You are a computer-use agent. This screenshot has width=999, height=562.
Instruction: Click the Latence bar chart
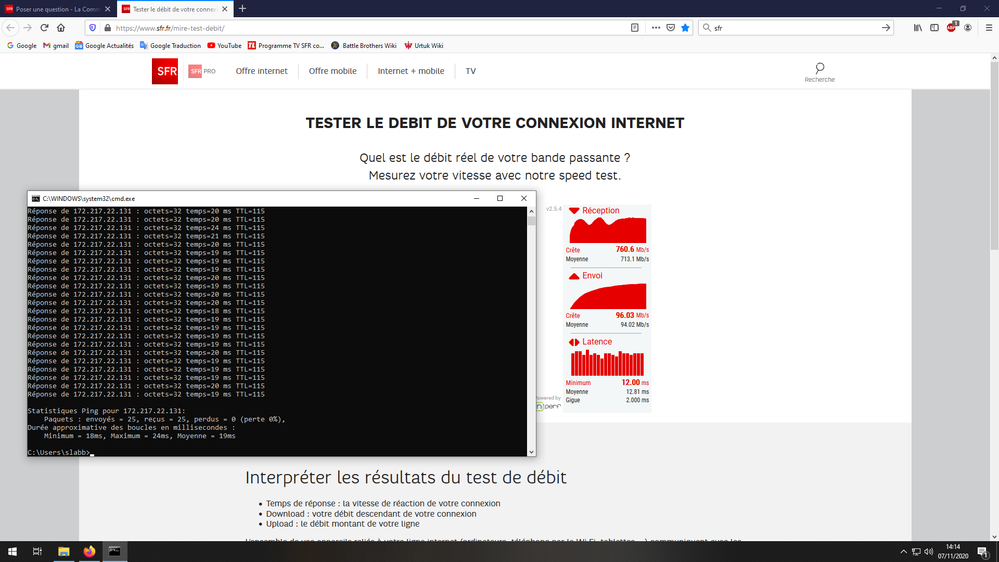click(x=607, y=363)
